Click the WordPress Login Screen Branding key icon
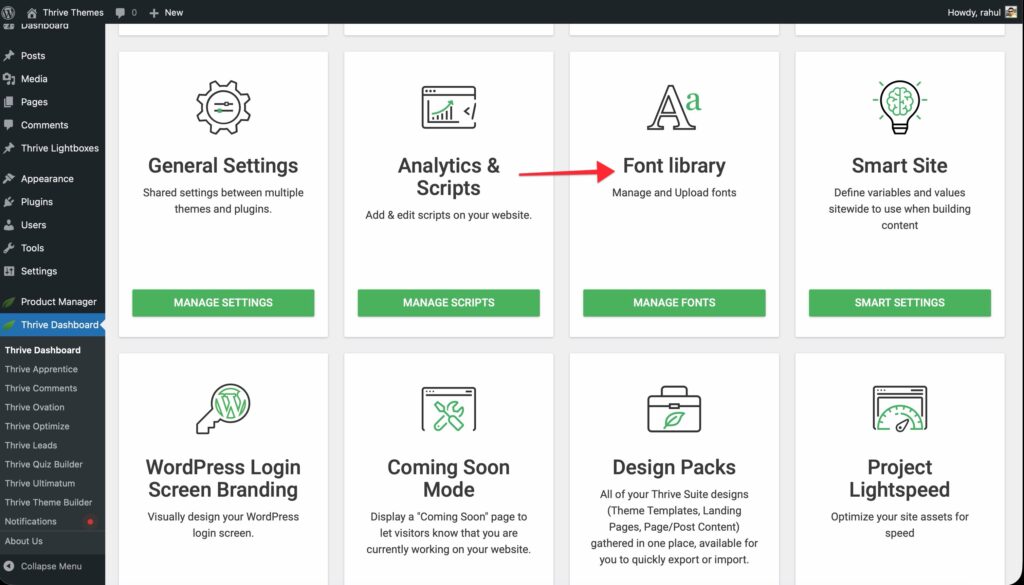 point(223,409)
